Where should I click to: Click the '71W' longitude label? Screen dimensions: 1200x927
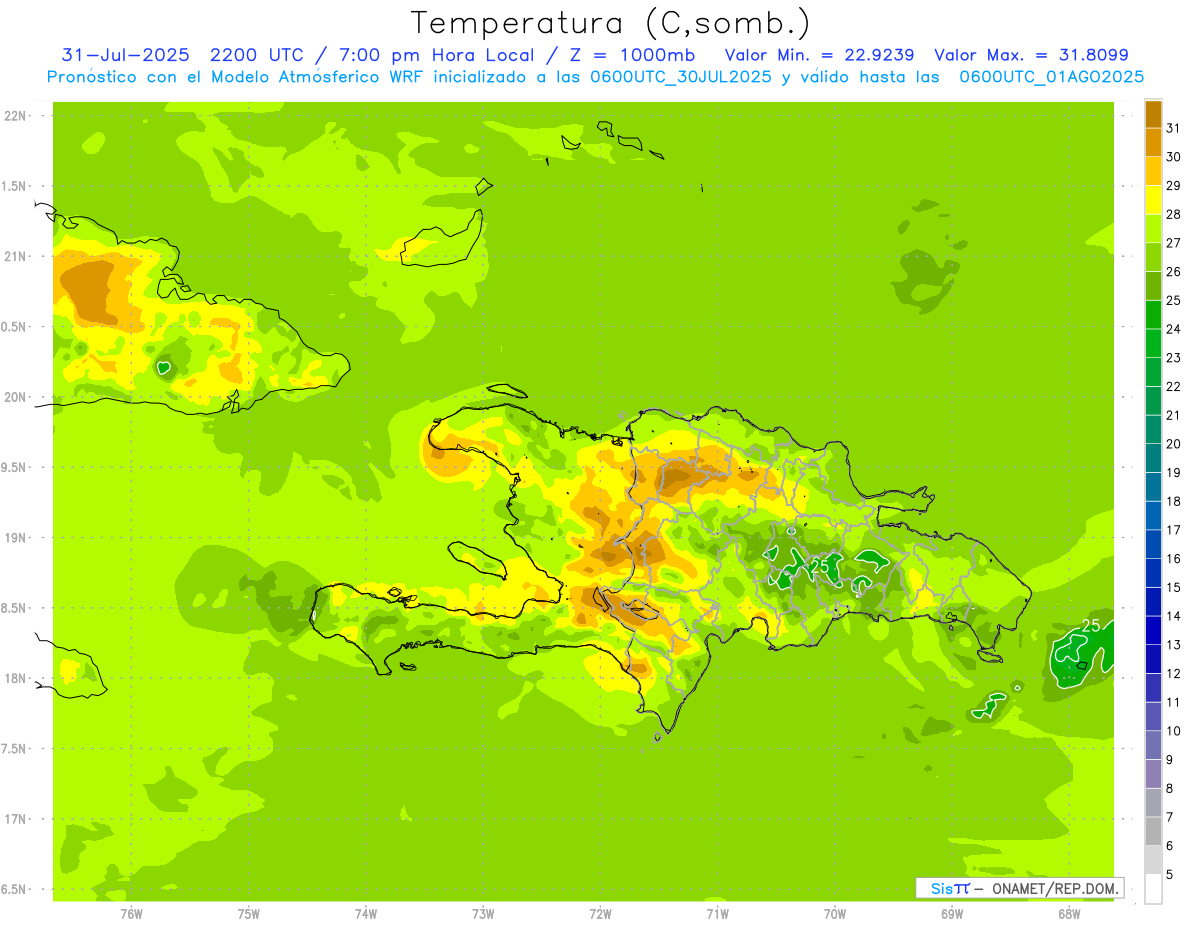pos(717,913)
